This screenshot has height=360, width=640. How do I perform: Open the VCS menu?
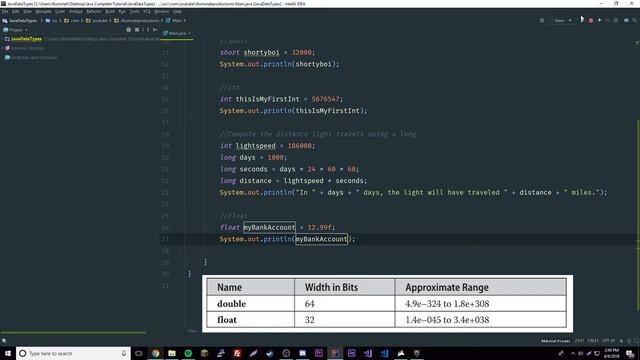coord(147,11)
